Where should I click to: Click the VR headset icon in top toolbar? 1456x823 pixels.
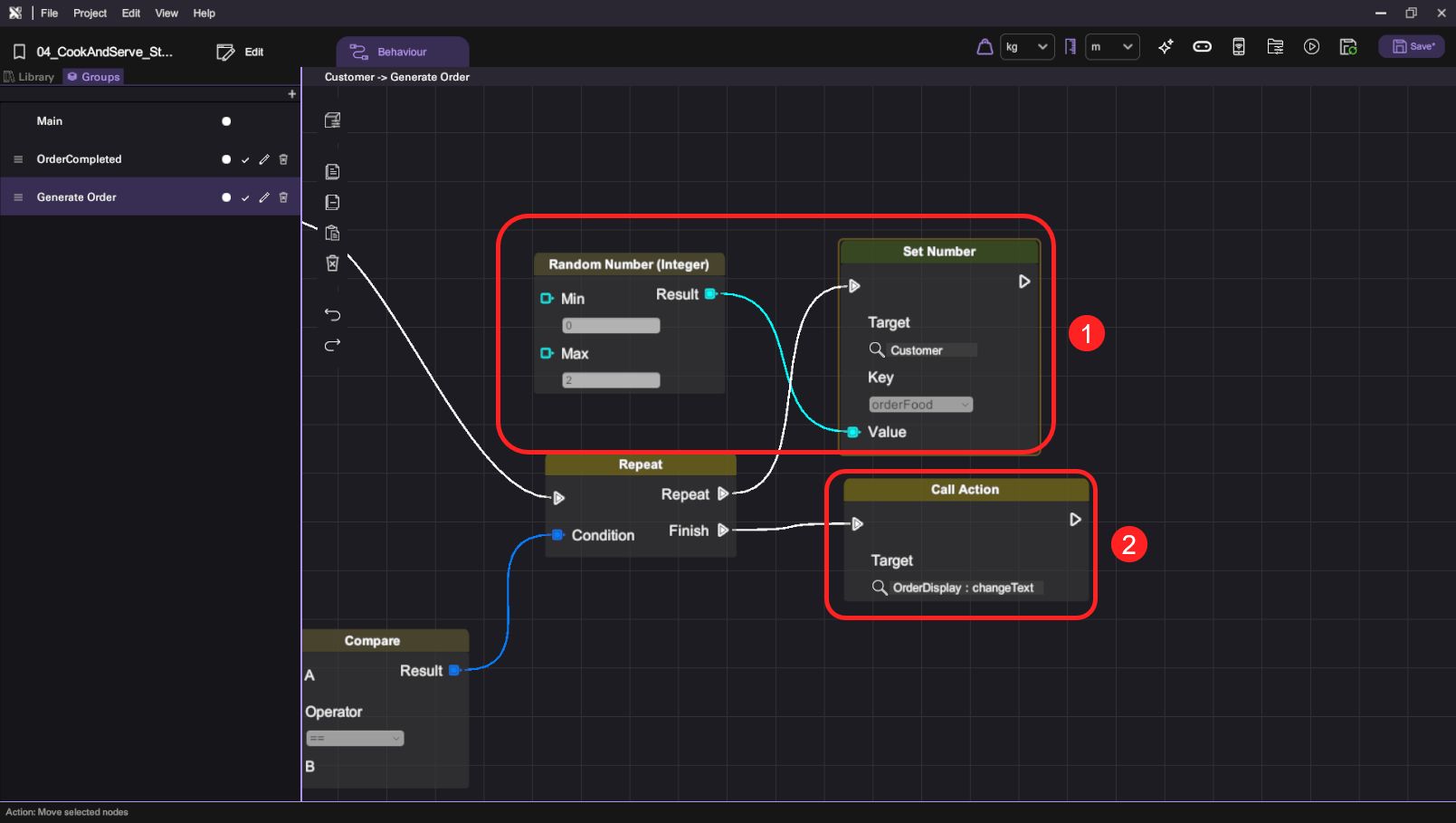[1202, 47]
